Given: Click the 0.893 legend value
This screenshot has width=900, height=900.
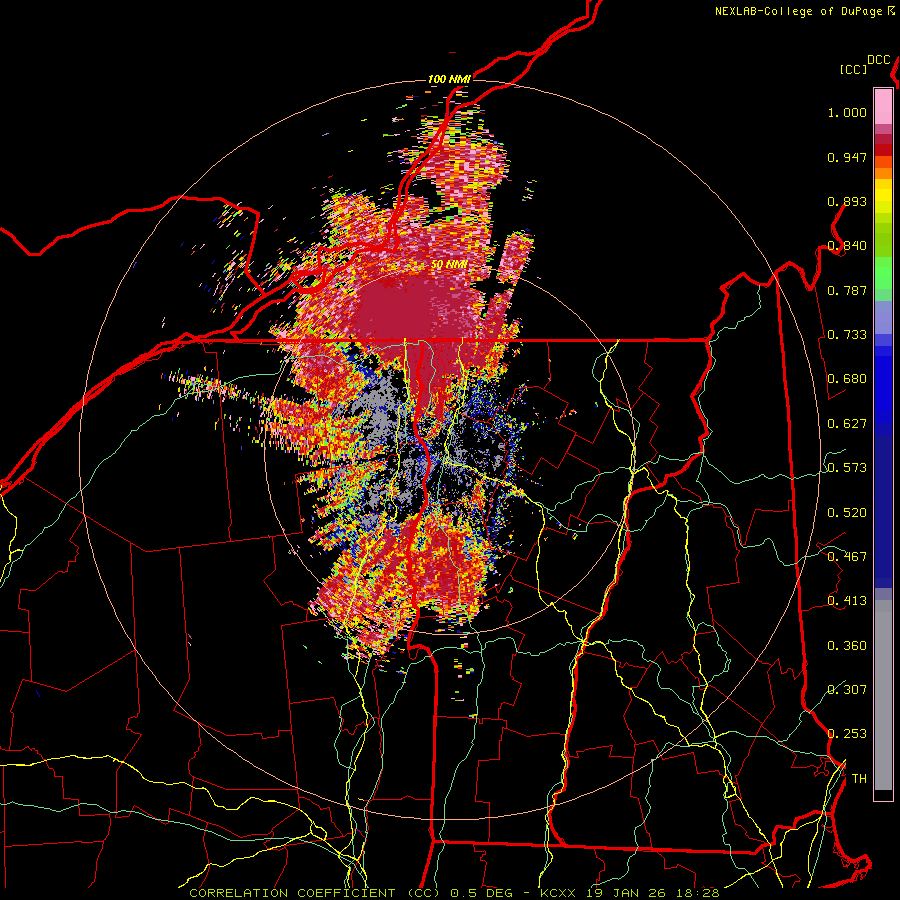Looking at the screenshot, I should tap(847, 201).
